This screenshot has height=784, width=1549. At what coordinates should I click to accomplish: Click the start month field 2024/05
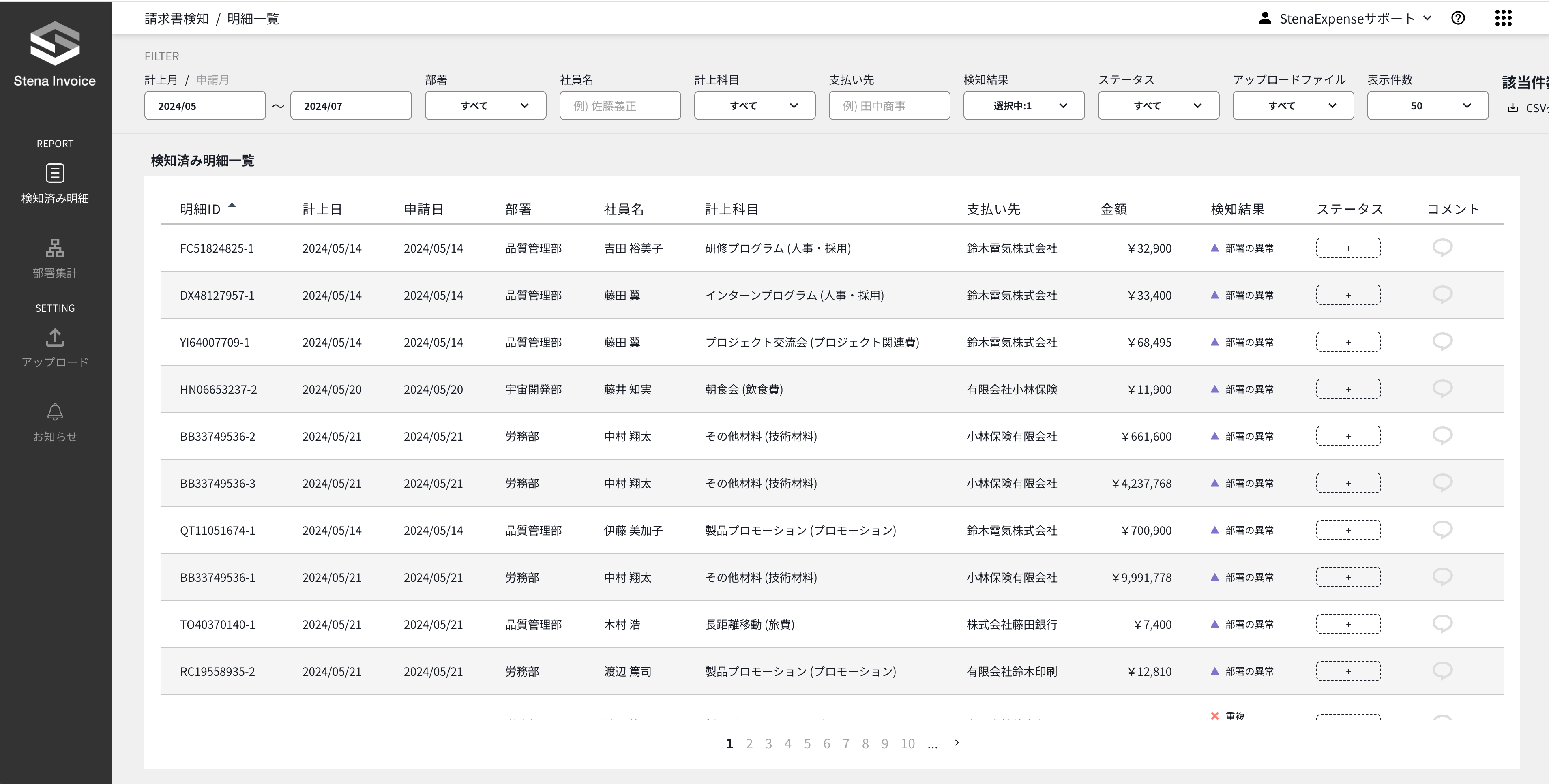[204, 106]
